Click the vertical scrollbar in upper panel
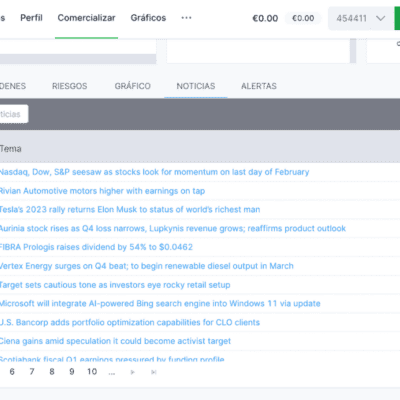Image resolution: width=400 pixels, height=400 pixels. (x=353, y=50)
